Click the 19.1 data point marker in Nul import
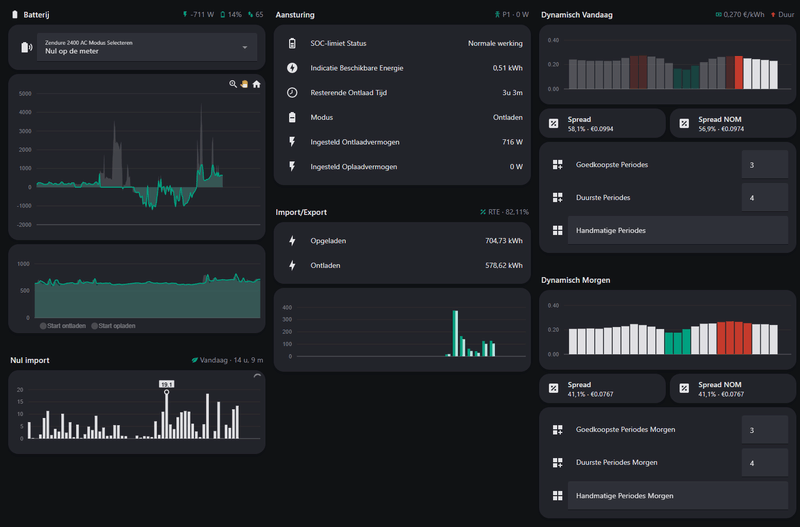This screenshot has width=800, height=527. tap(166, 393)
